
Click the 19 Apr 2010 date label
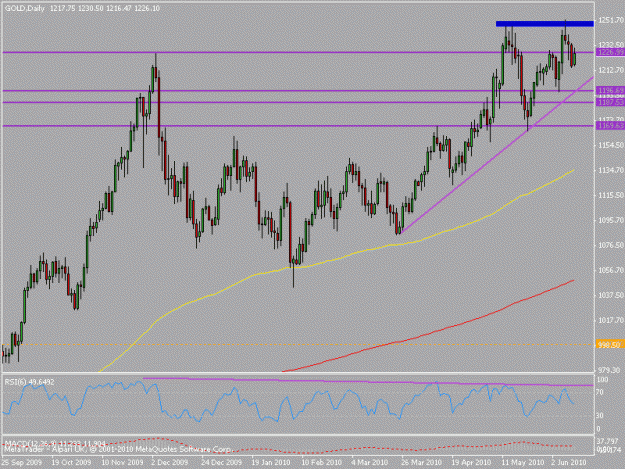[471, 462]
